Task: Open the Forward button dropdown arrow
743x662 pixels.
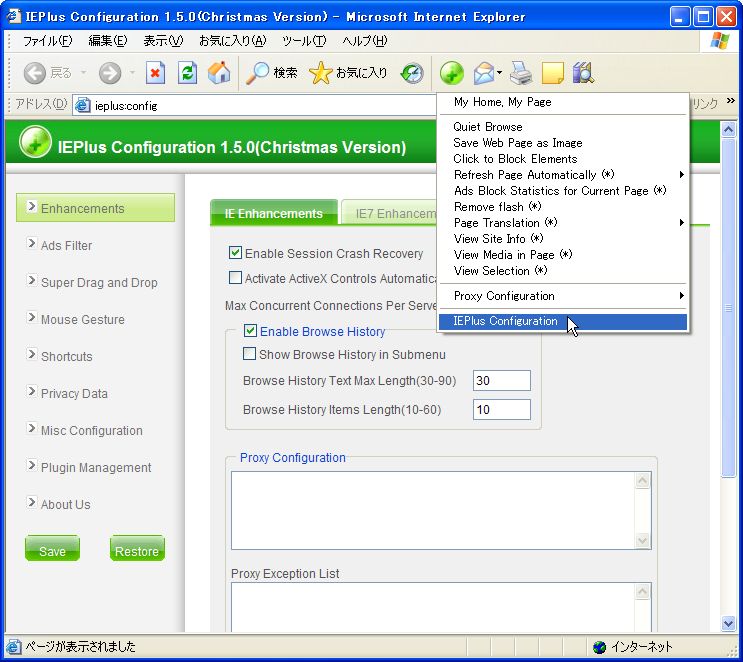Action: click(x=132, y=73)
